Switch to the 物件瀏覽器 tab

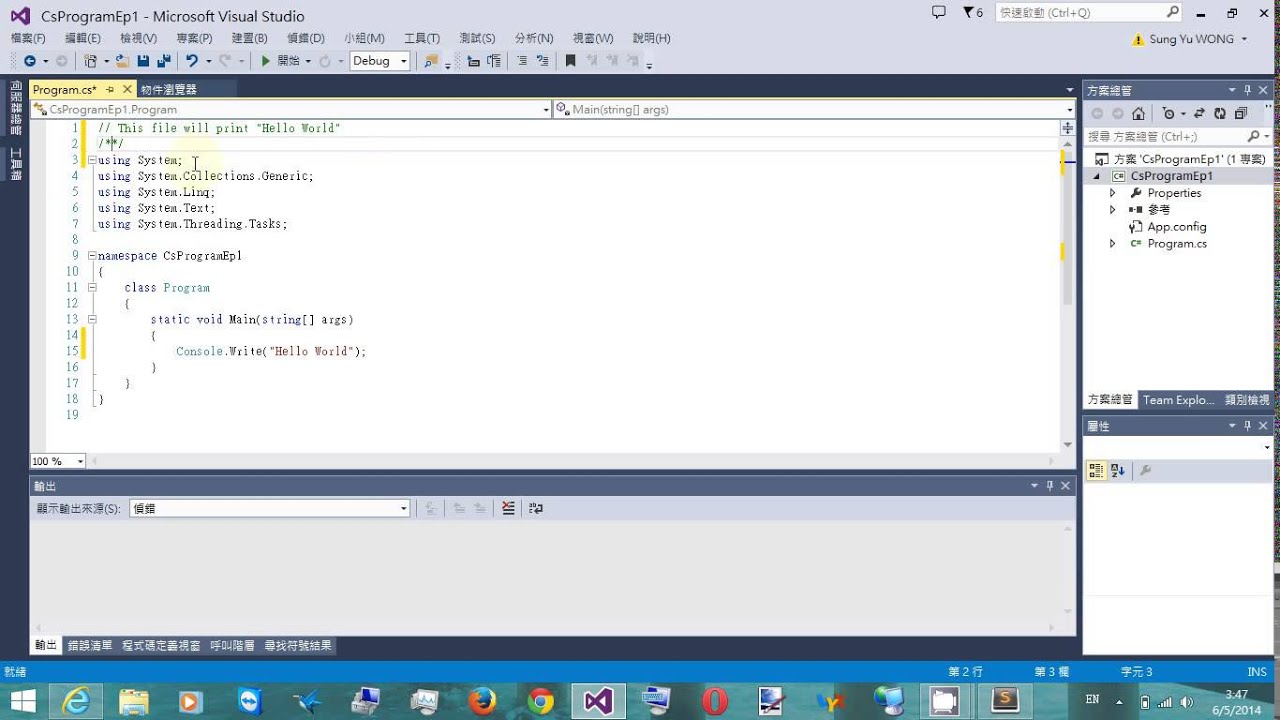[169, 90]
